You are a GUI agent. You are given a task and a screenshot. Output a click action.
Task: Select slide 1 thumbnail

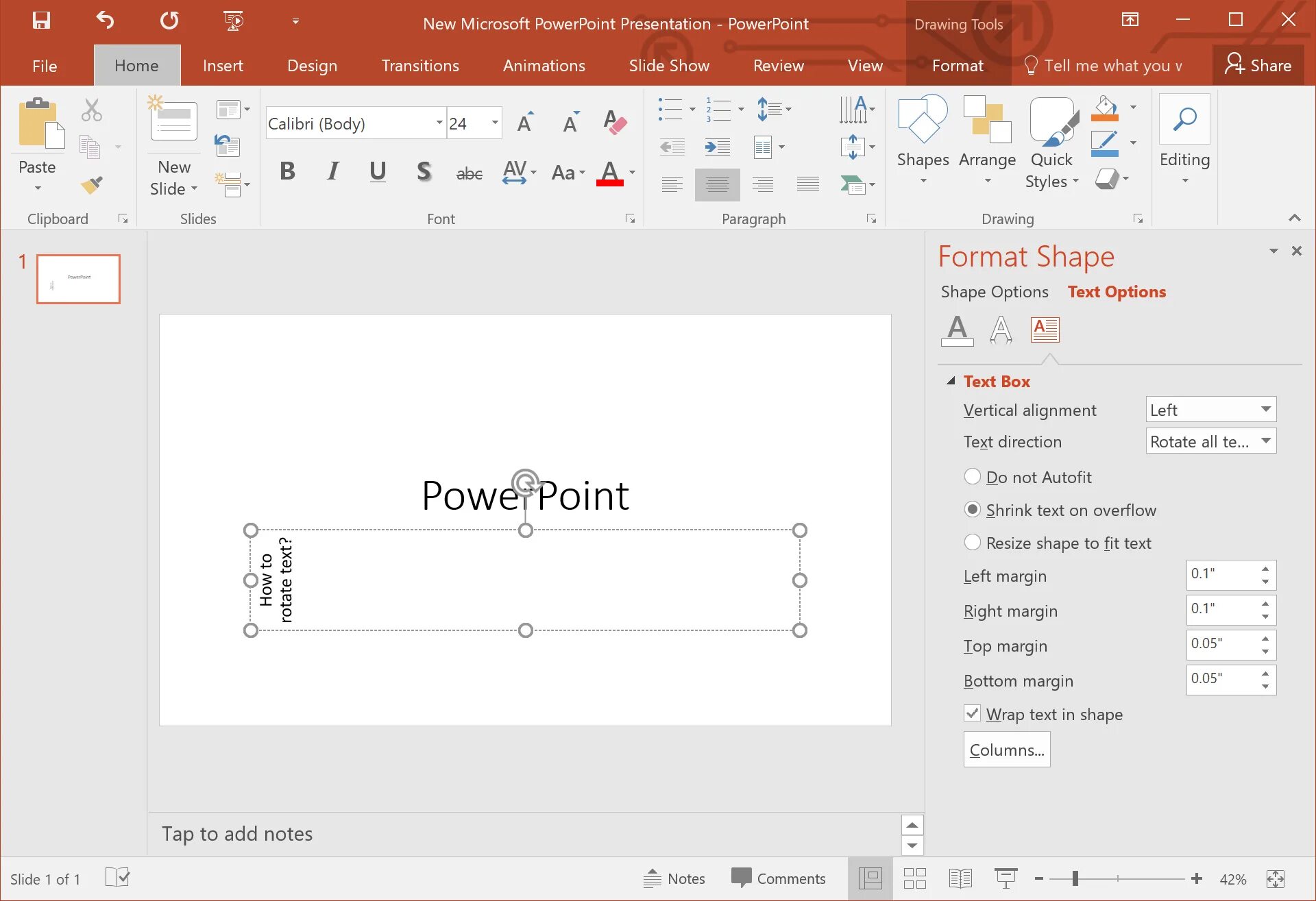78,279
